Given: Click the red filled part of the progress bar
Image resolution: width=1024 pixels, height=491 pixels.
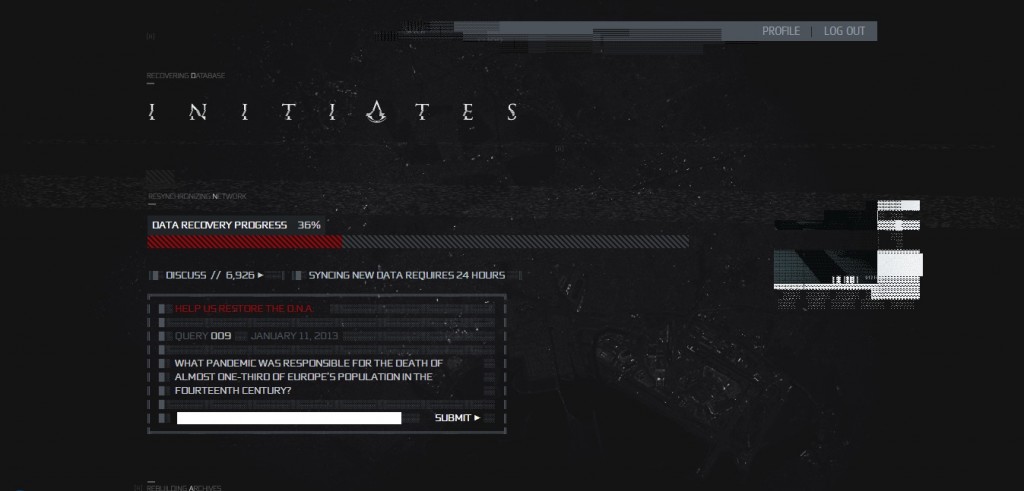Looking at the screenshot, I should pos(245,242).
